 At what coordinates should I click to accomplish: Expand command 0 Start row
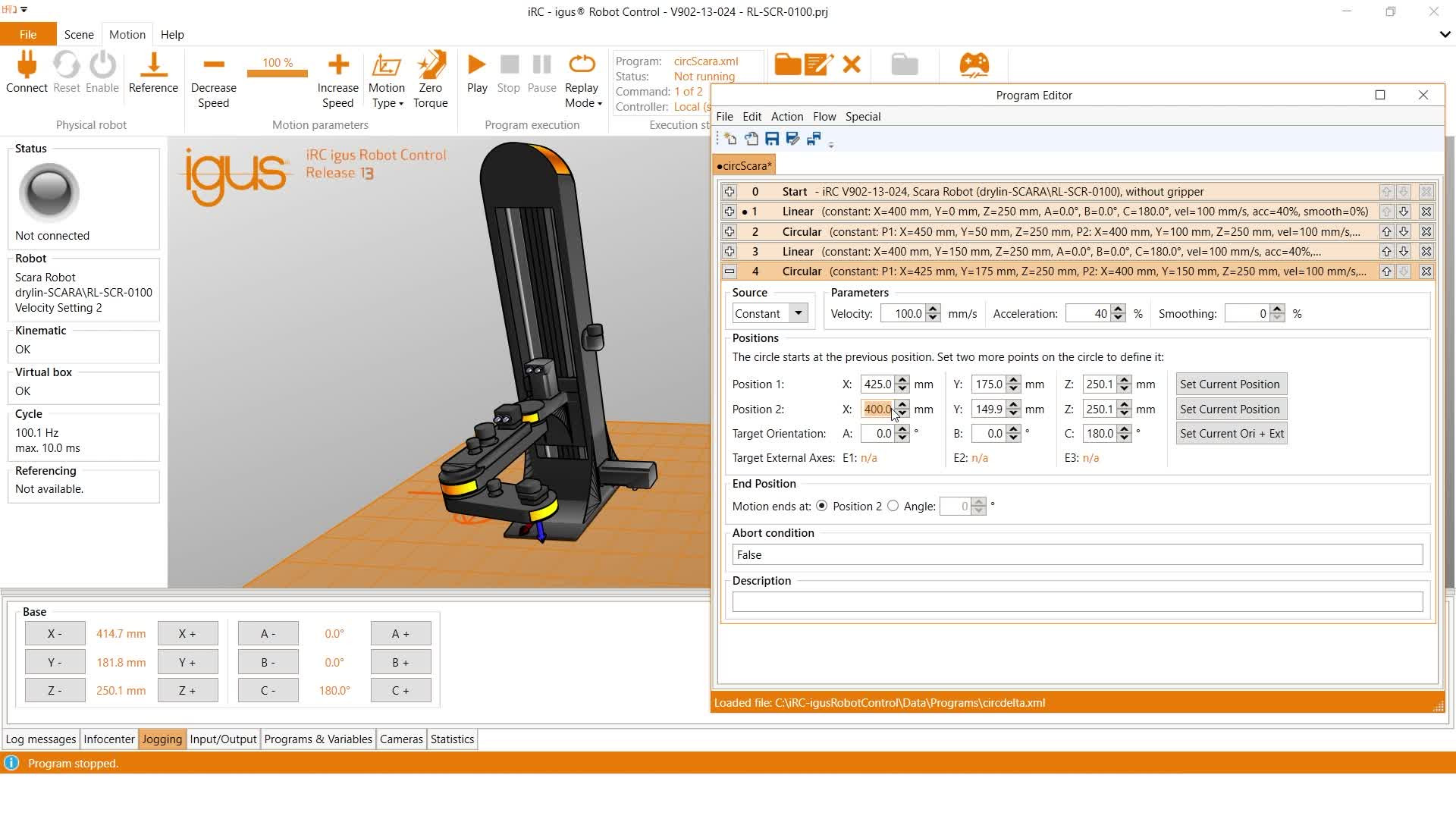tap(730, 192)
